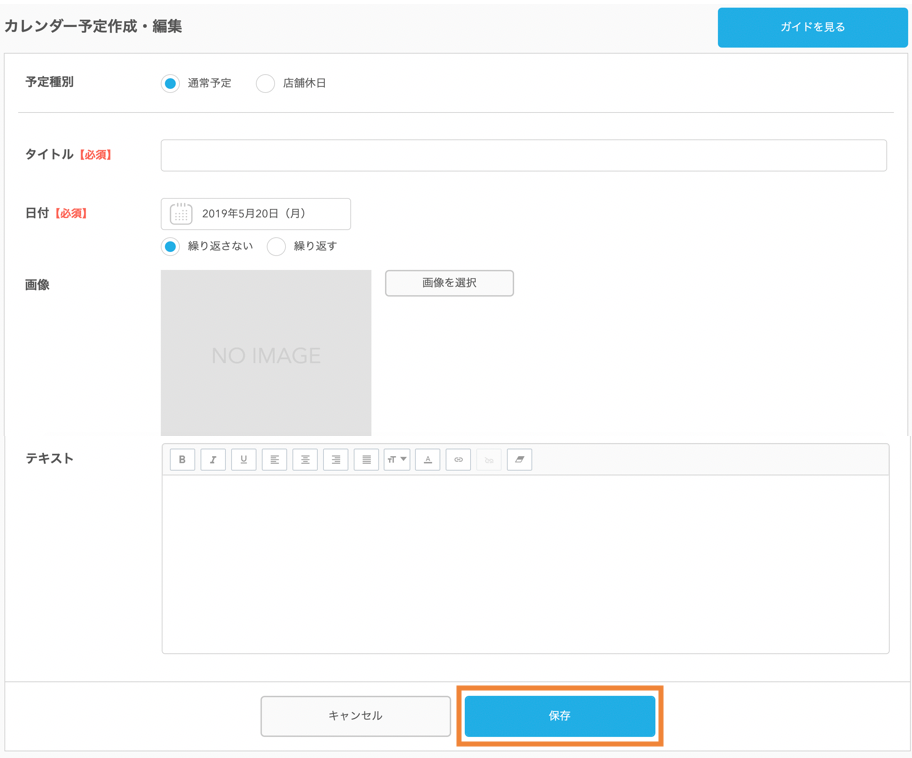The width and height of the screenshot is (912, 758).
Task: Click the NO IMAGE placeholder thumbnail
Action: [x=266, y=353]
